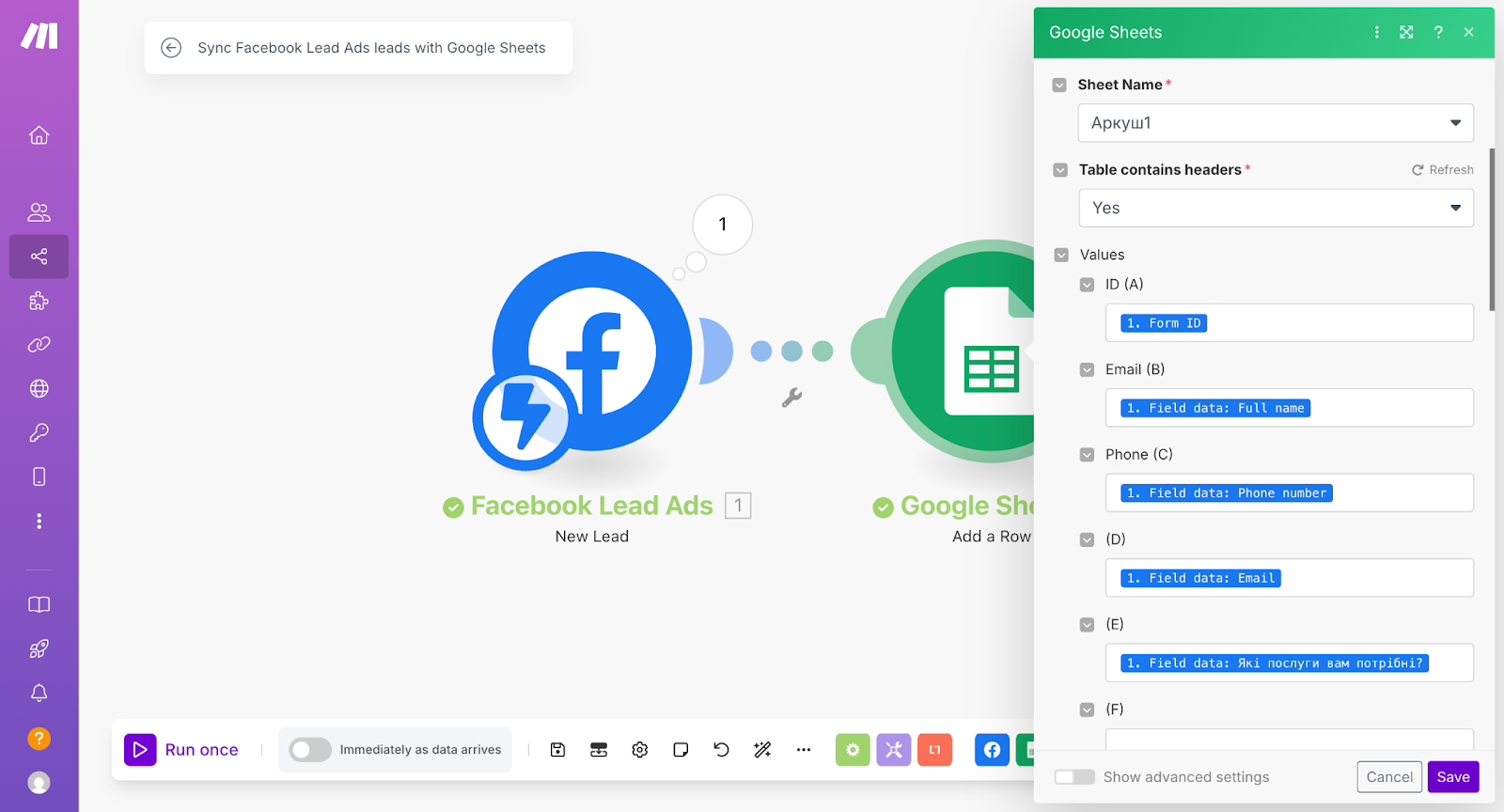Click the Save scenario disk icon
This screenshot has height=812, width=1504.
tap(557, 749)
